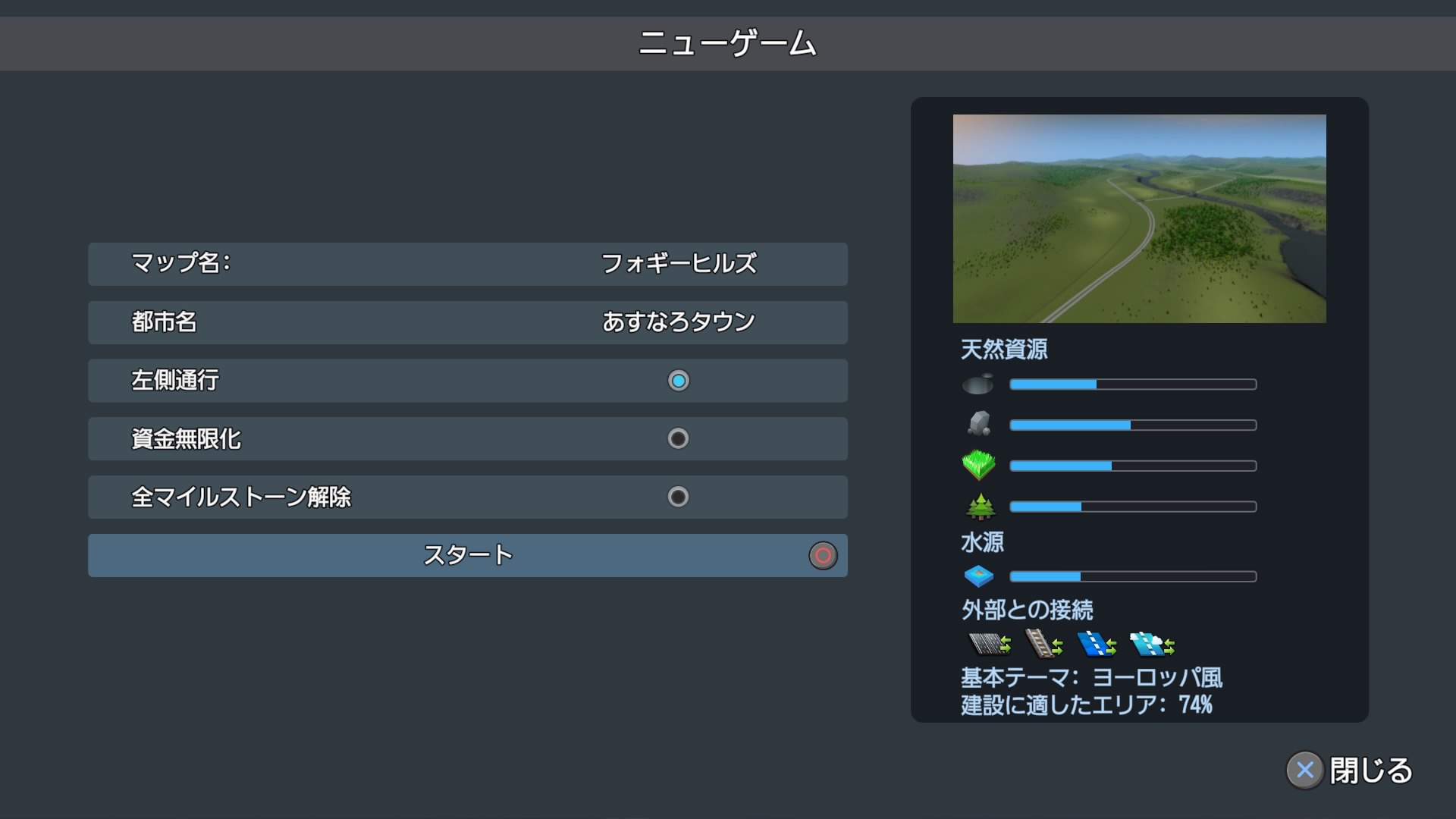The image size is (1456, 819).
Task: Click the ship route connection icon
Action: coord(1097,645)
